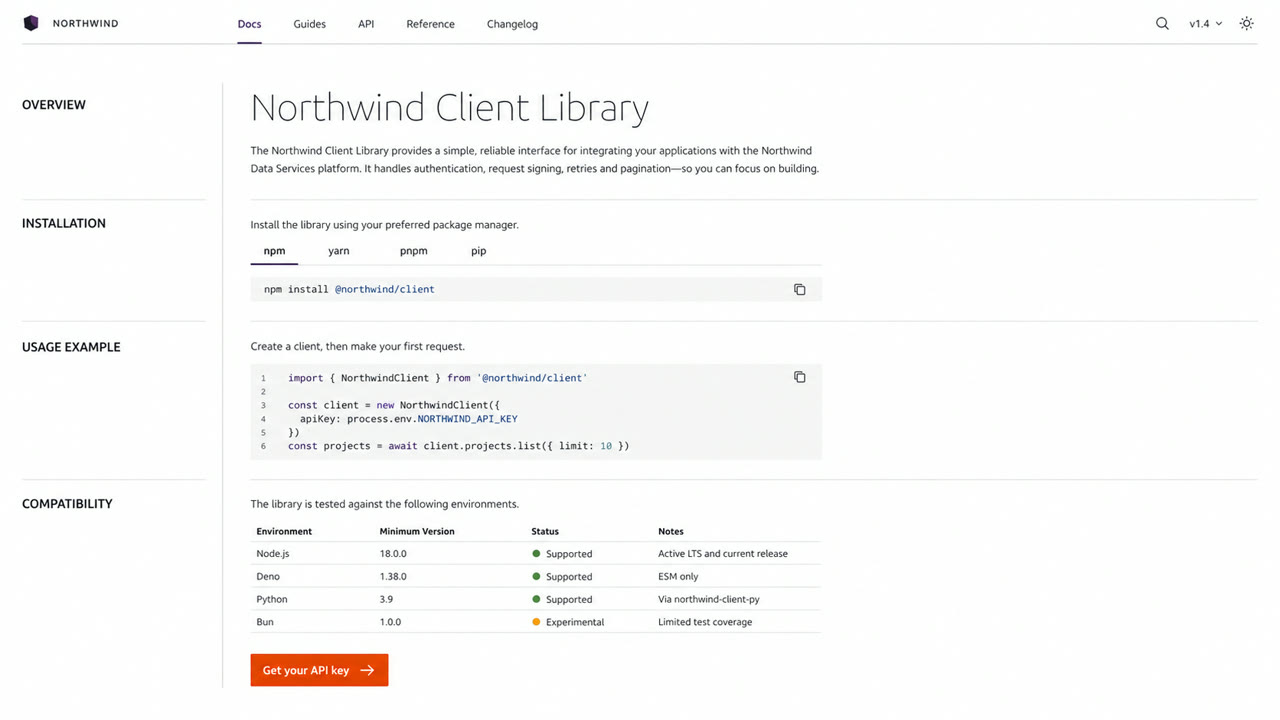
Task: Open the v1.4 version dropdown
Action: (x=1205, y=23)
